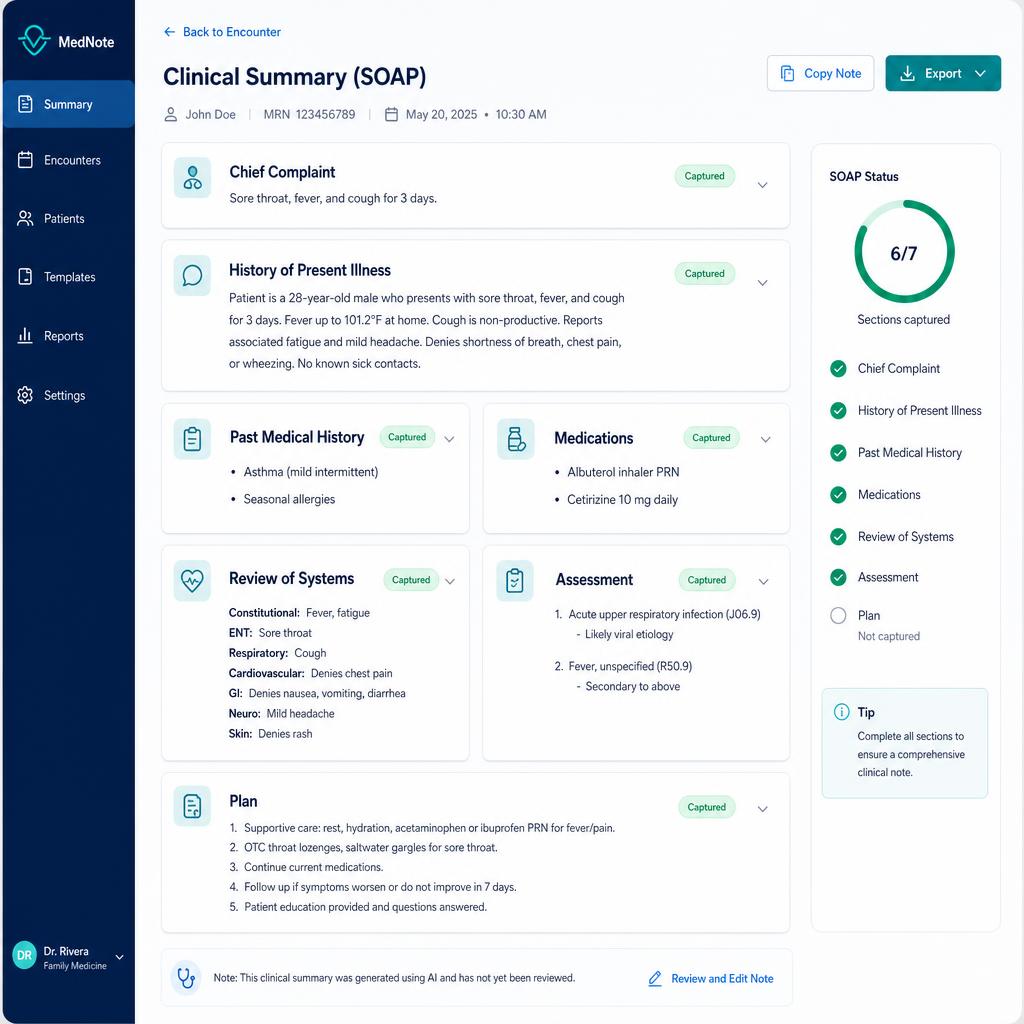Click 'Asthma (mild intermittent)' list item
This screenshot has width=1024, height=1024.
click(311, 472)
